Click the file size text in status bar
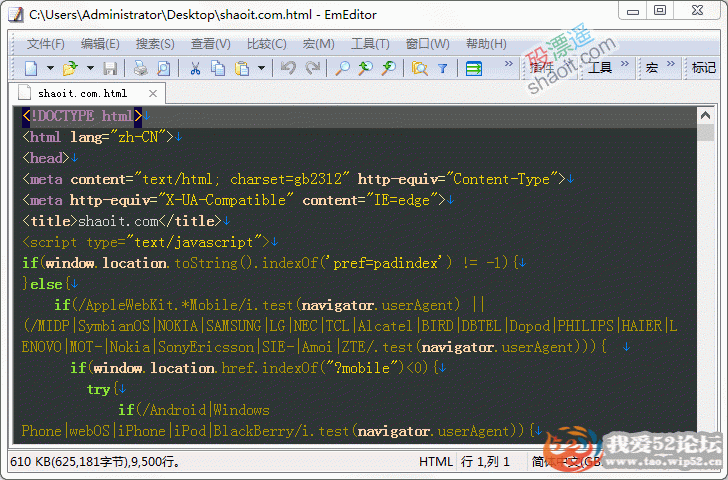The width and height of the screenshot is (728, 480). point(96,461)
